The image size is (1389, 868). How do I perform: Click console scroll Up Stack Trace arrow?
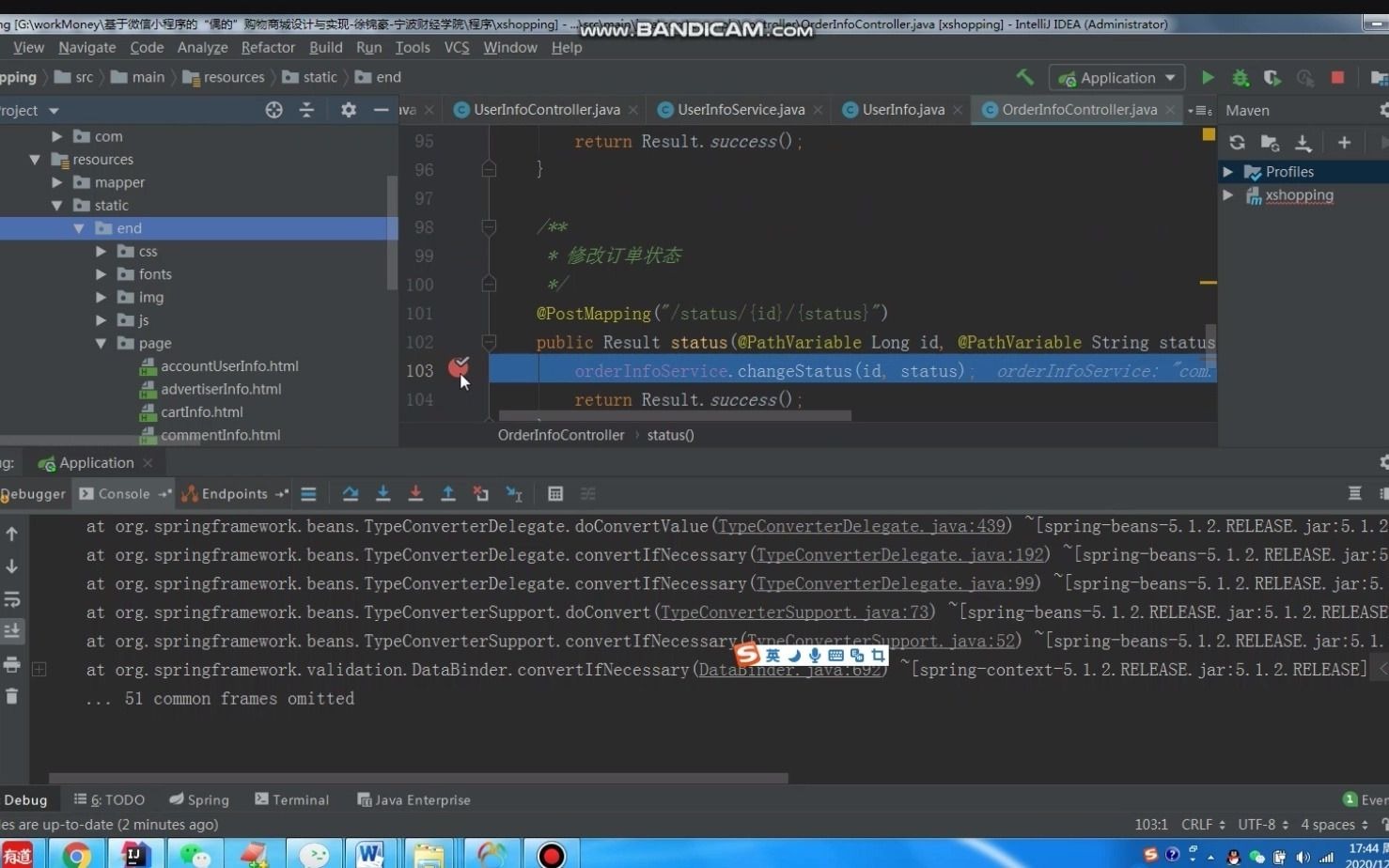(12, 534)
